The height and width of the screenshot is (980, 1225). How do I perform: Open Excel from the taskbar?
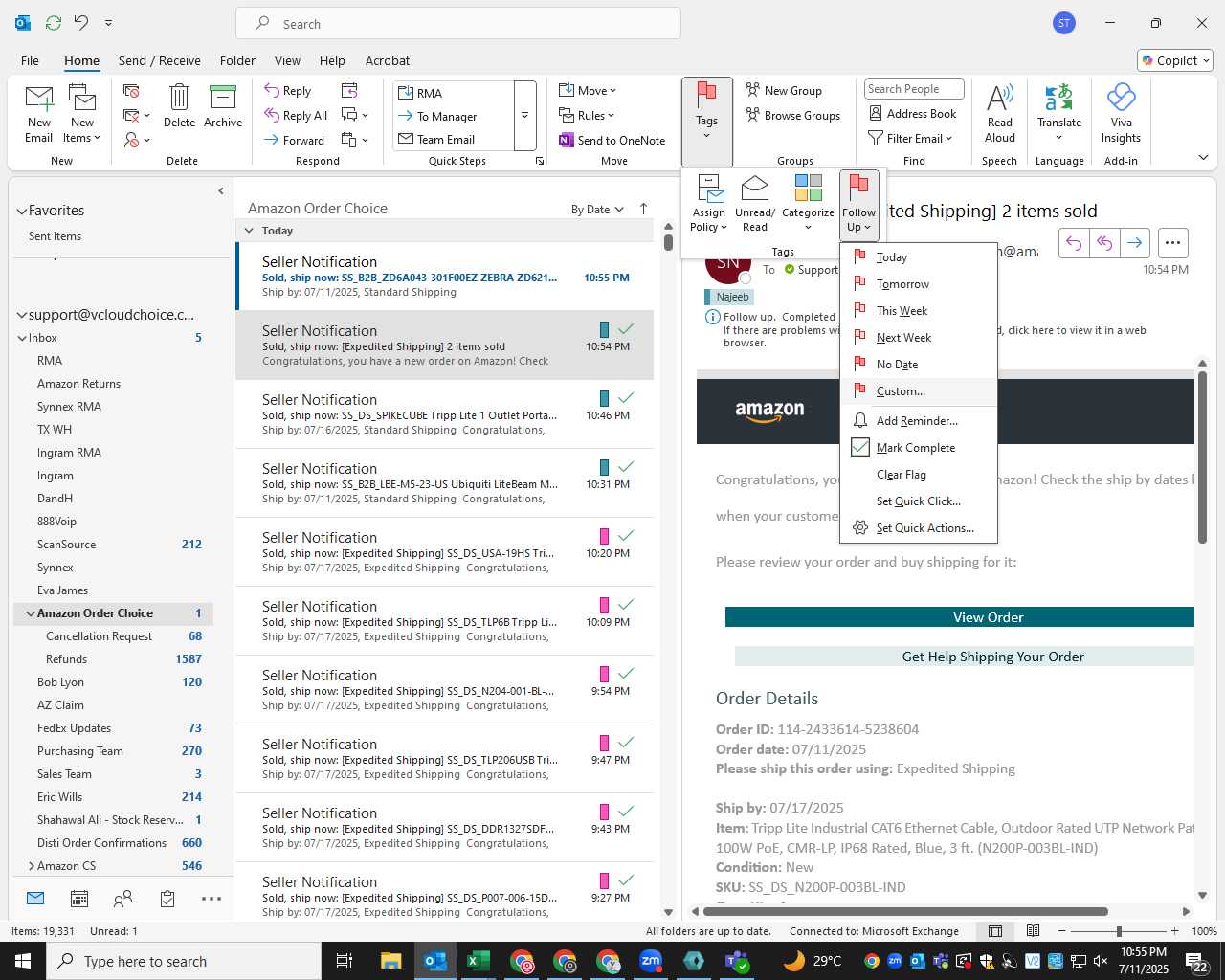[x=479, y=961]
